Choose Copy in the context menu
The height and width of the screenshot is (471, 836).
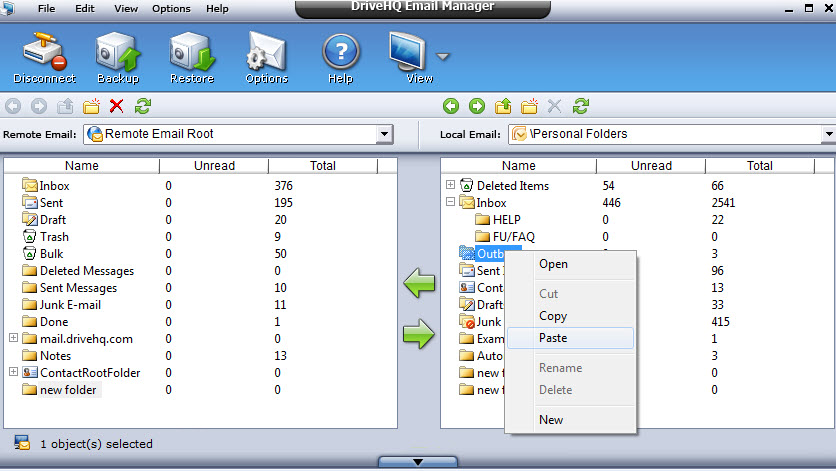point(570,316)
